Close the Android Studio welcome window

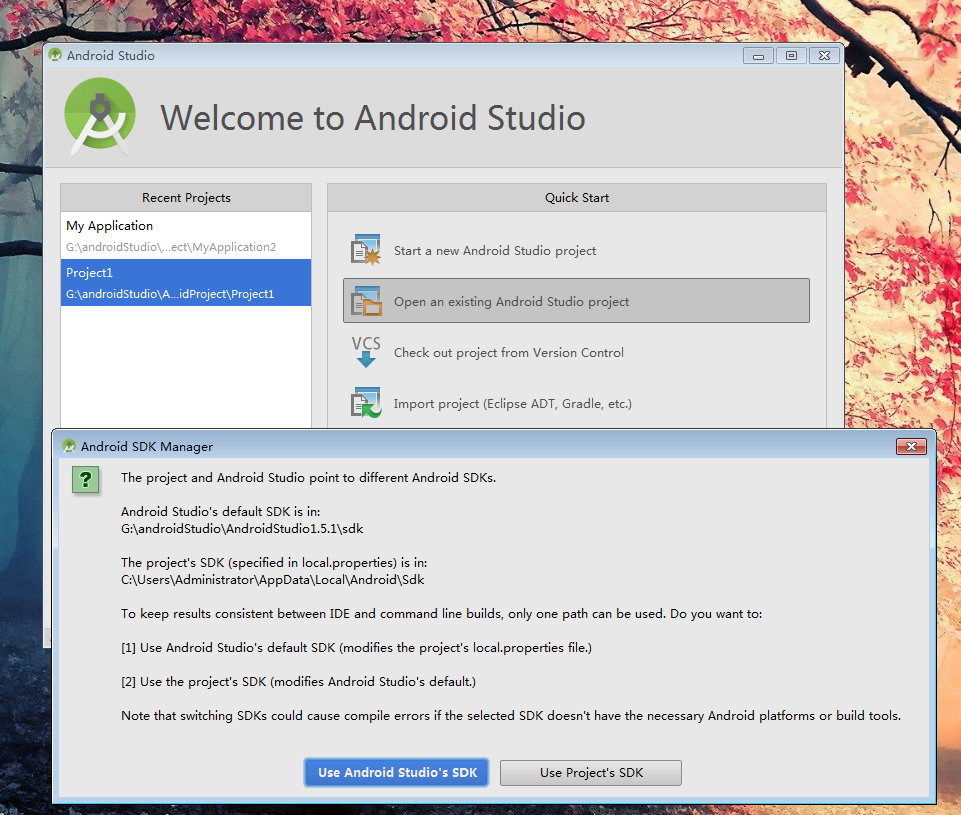tap(824, 56)
